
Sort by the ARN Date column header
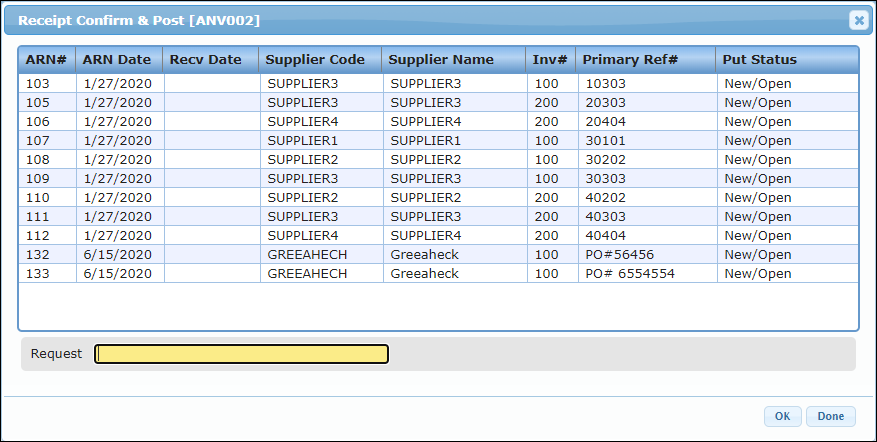[117, 60]
